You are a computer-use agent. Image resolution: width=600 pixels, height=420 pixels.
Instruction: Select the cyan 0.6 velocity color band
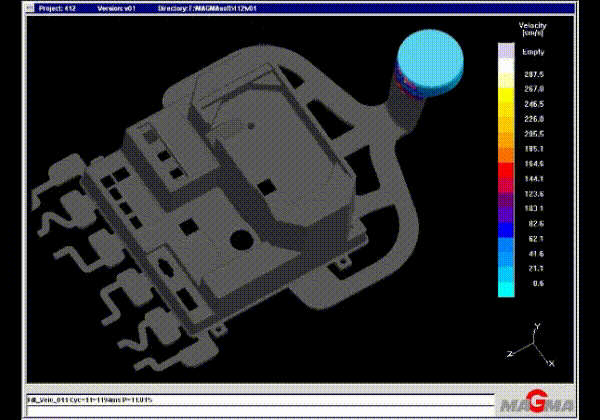click(x=506, y=285)
